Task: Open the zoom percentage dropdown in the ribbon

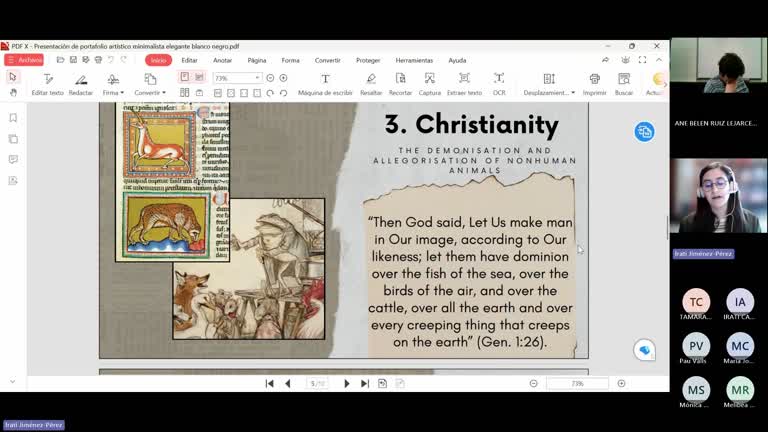Action: pos(257,78)
